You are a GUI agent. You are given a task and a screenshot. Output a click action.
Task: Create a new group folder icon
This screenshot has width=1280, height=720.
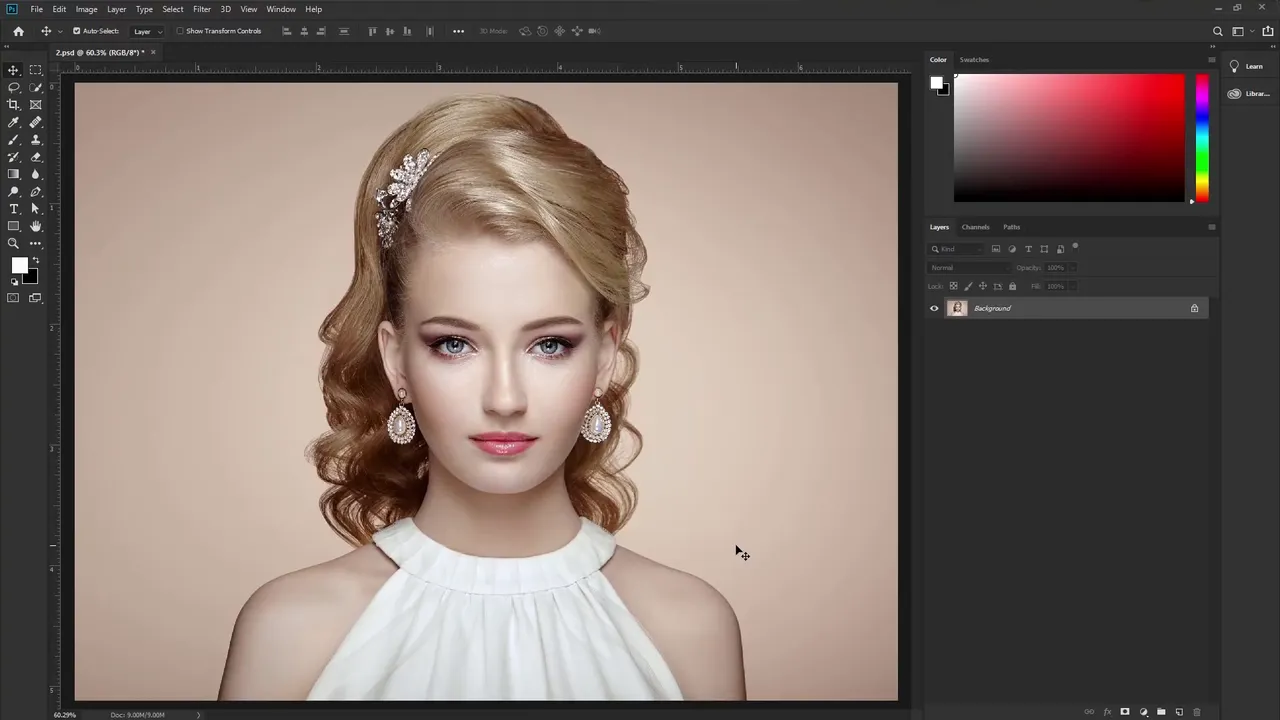click(x=1161, y=712)
